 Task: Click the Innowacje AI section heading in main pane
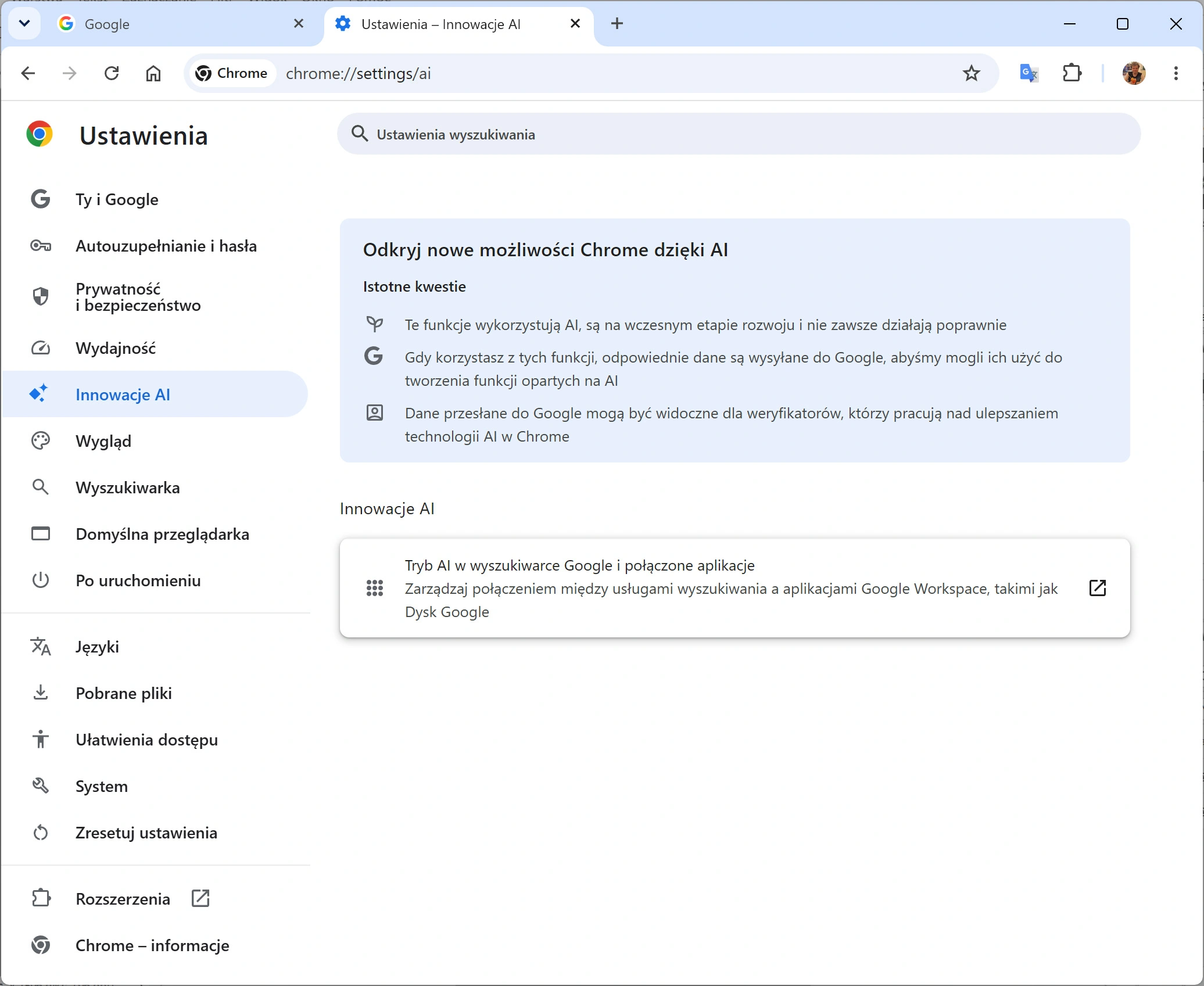pos(387,509)
